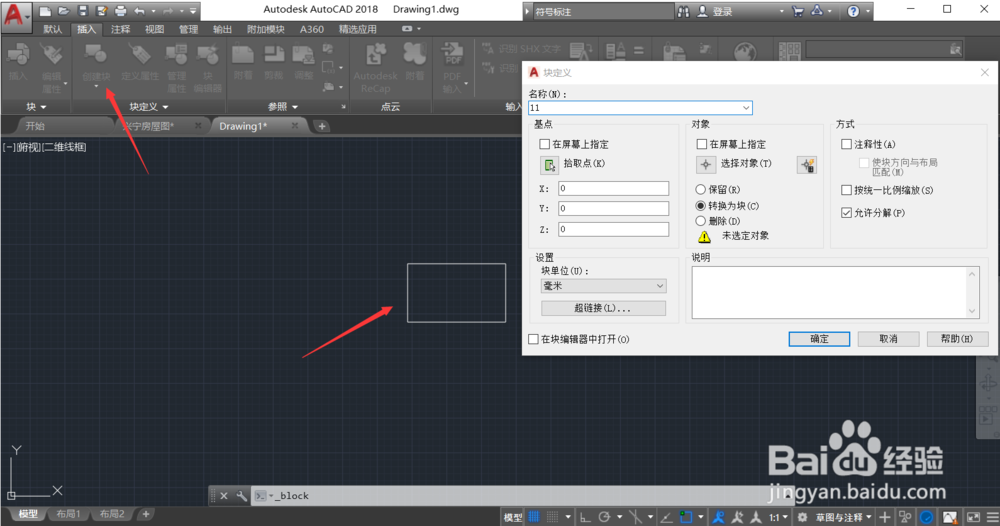
Task: Click the _block command line input
Action: coord(523,495)
